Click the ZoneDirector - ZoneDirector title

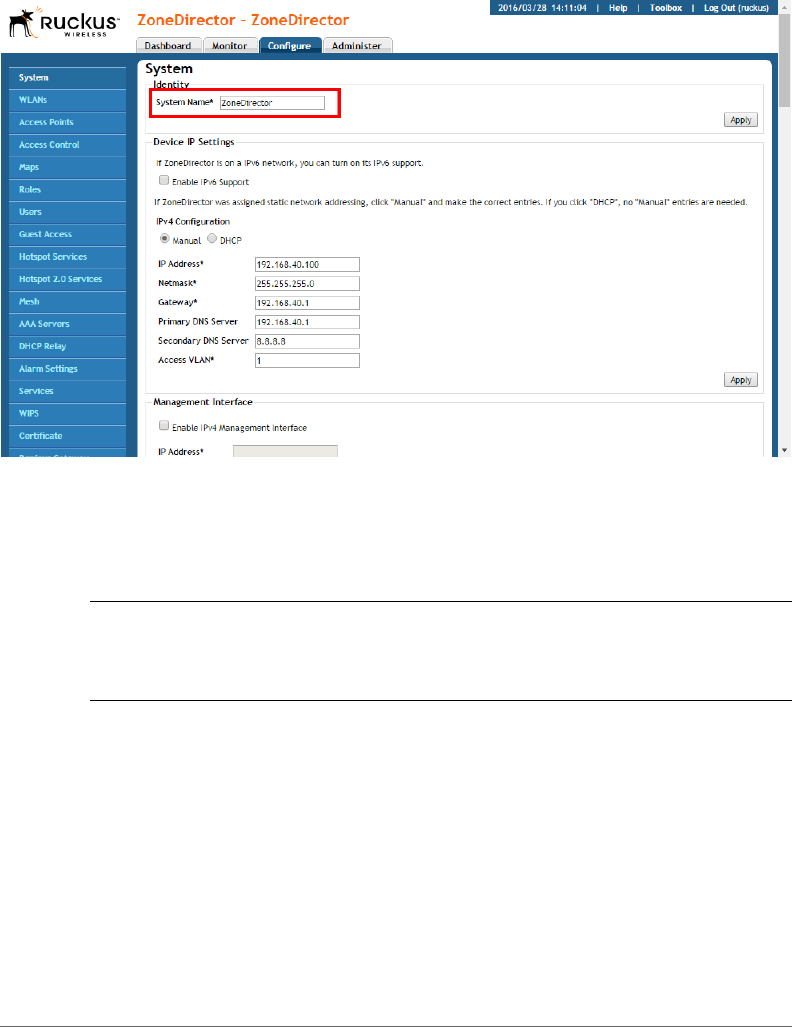coord(243,20)
